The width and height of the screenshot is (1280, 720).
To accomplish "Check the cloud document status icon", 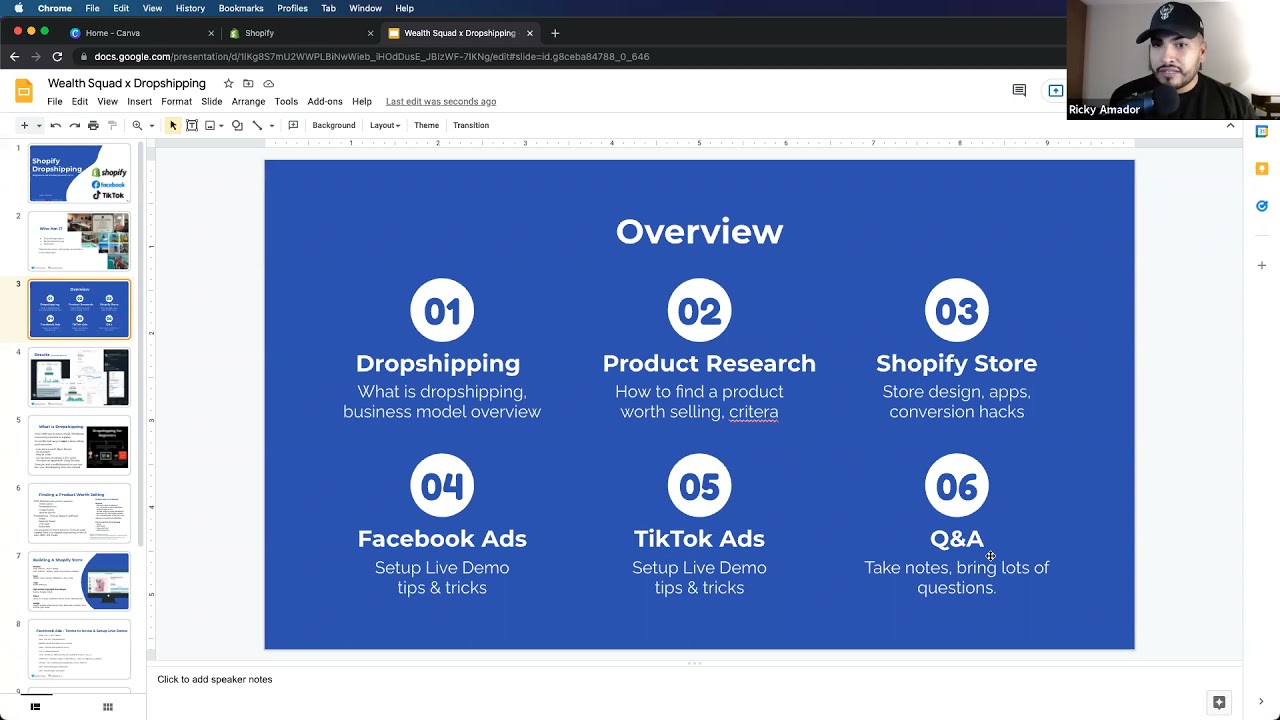I will pos(268,83).
